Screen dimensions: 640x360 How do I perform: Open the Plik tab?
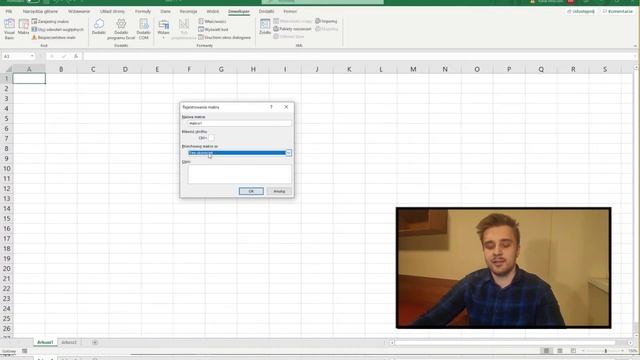coord(9,11)
